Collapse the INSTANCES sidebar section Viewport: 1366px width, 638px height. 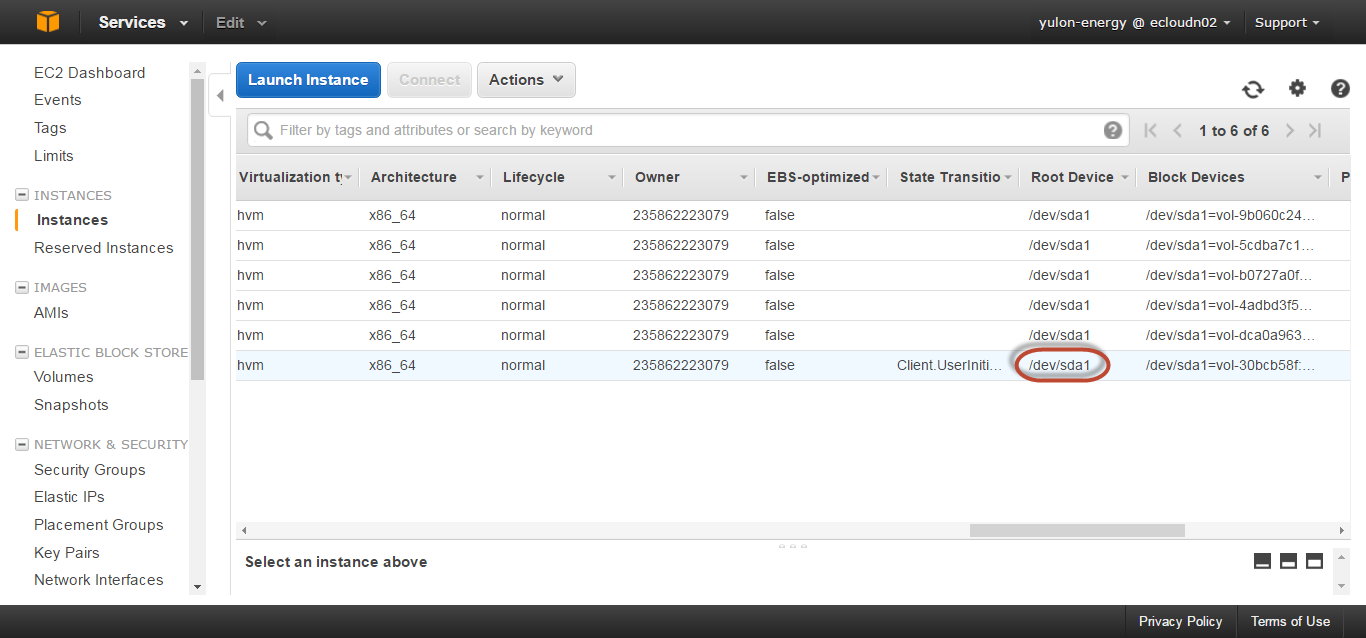pyautogui.click(x=21, y=195)
